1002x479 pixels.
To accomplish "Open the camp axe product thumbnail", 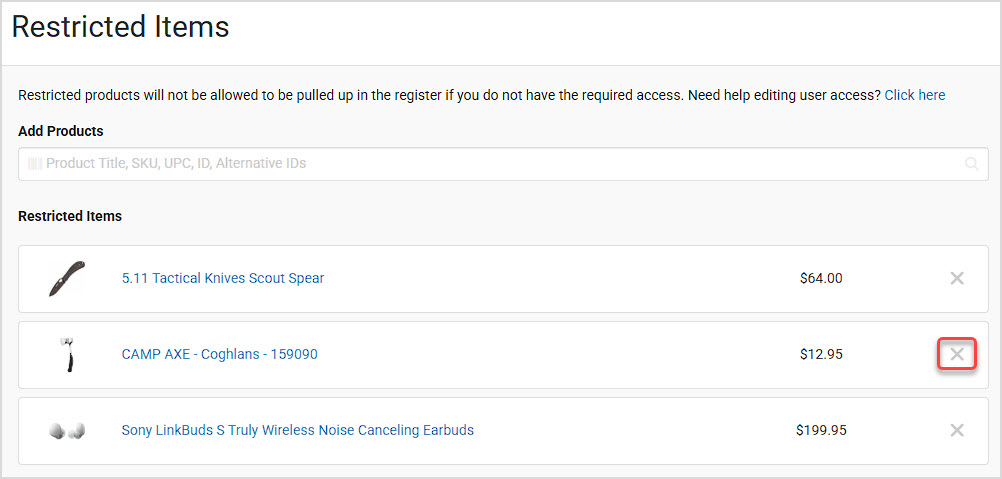I will [66, 354].
